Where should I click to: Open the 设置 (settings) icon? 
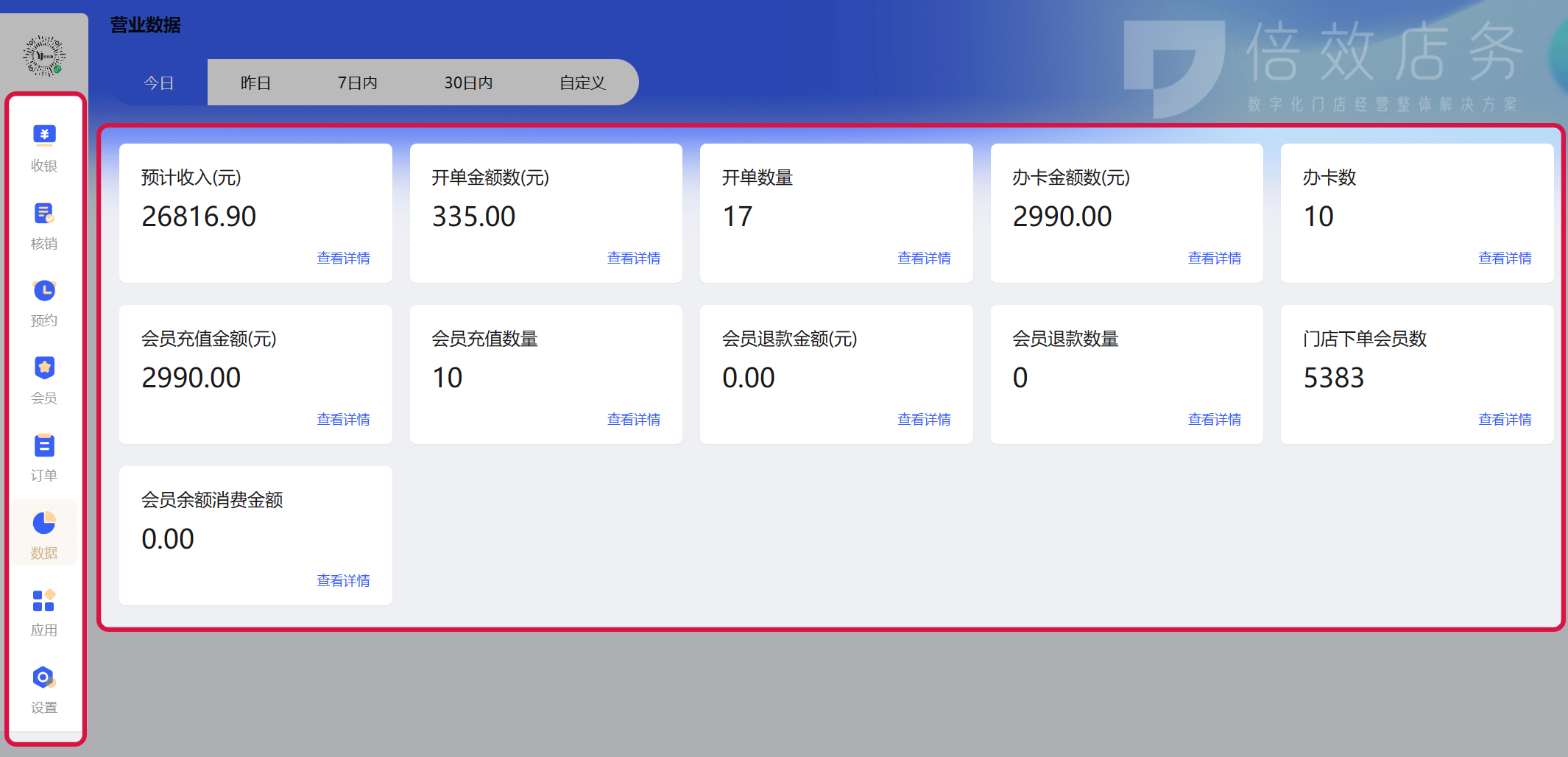click(x=44, y=689)
